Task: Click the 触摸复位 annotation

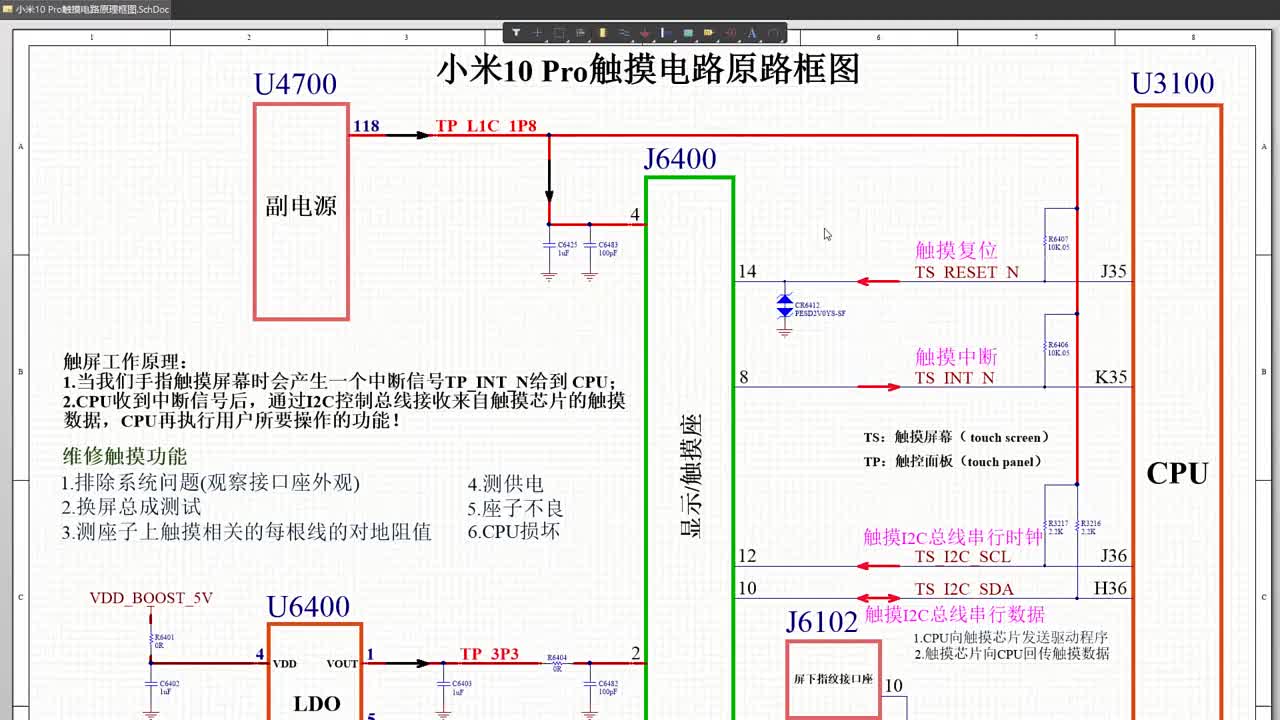Action: (x=956, y=250)
